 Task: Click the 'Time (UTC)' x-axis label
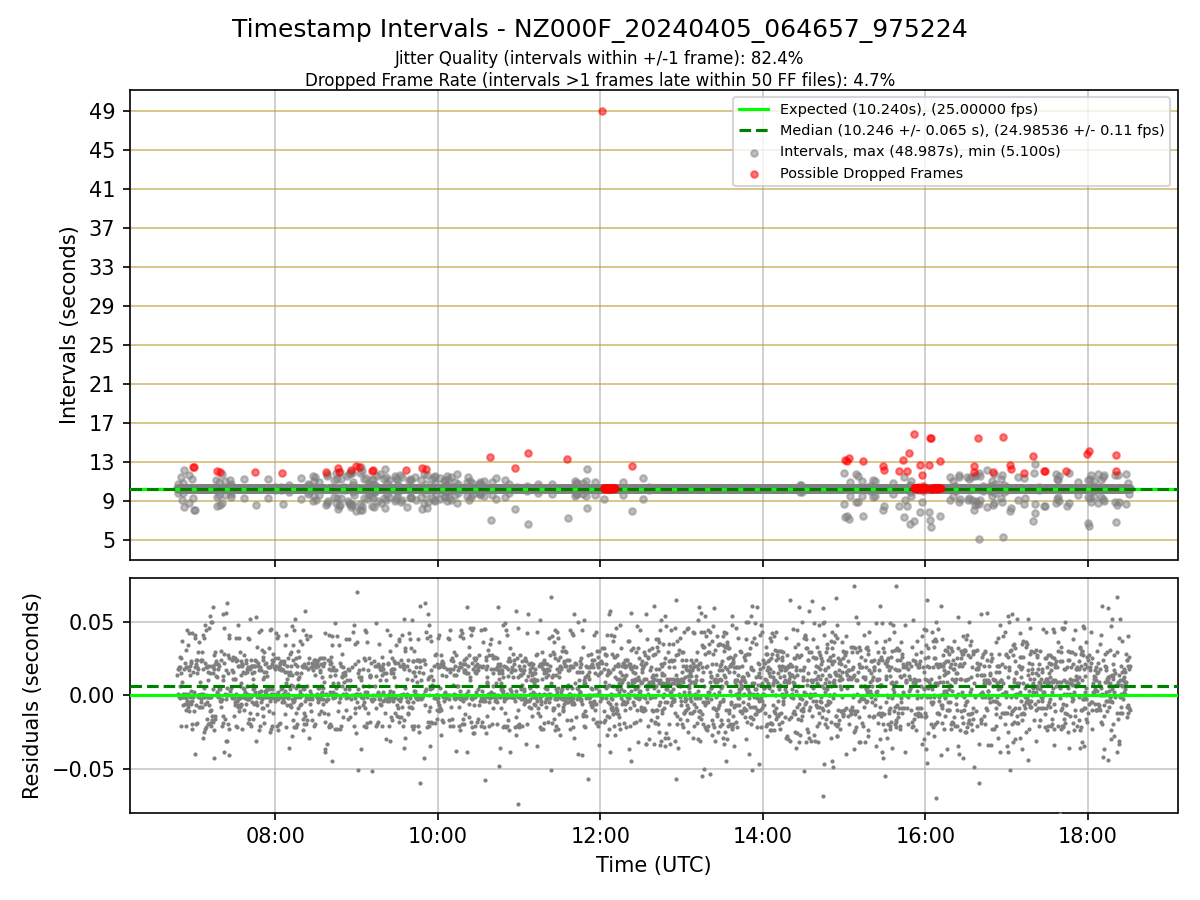pos(653,865)
